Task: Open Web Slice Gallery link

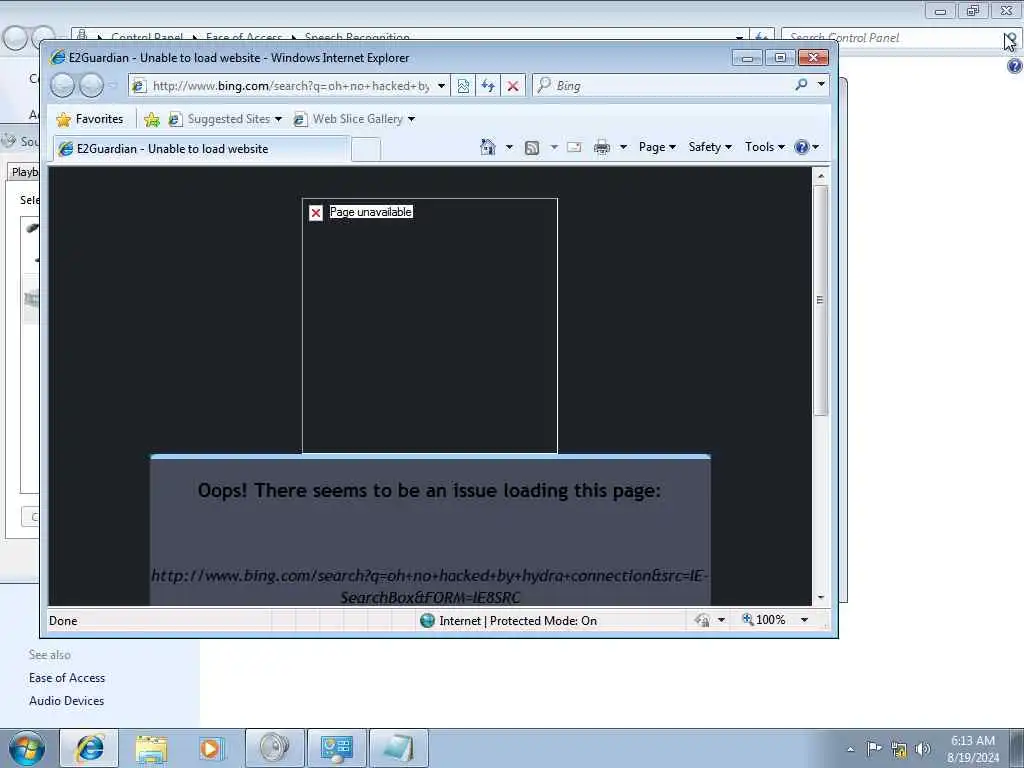Action: point(355,119)
